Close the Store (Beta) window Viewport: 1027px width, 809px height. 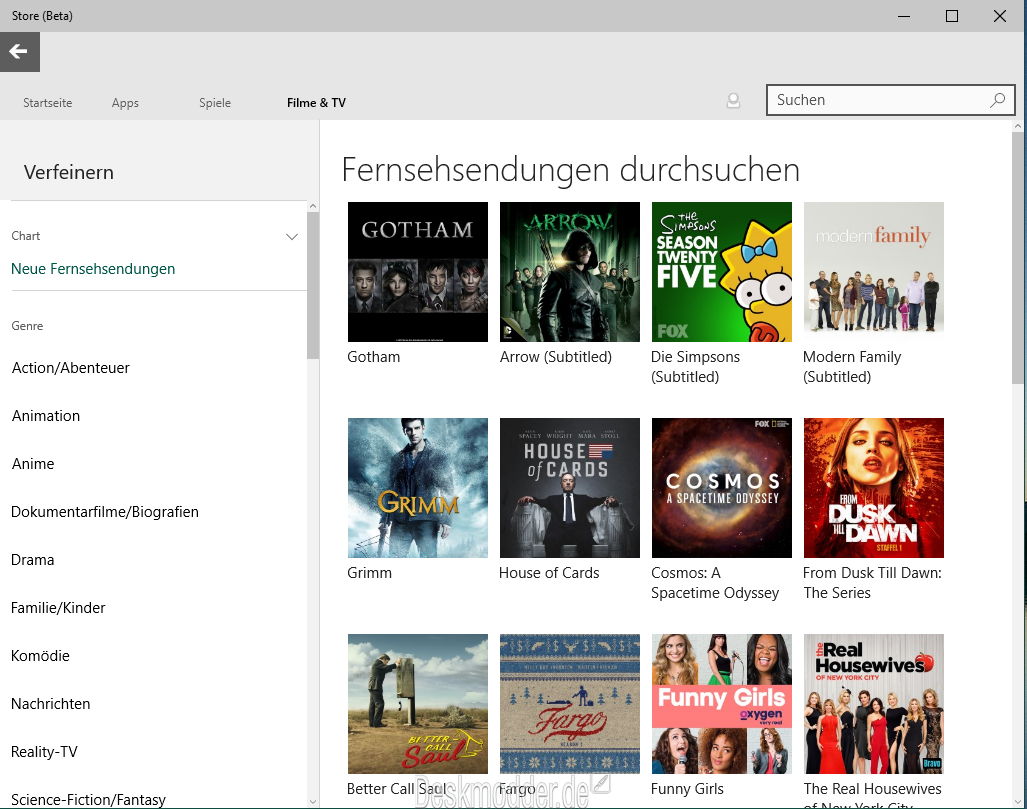1000,16
